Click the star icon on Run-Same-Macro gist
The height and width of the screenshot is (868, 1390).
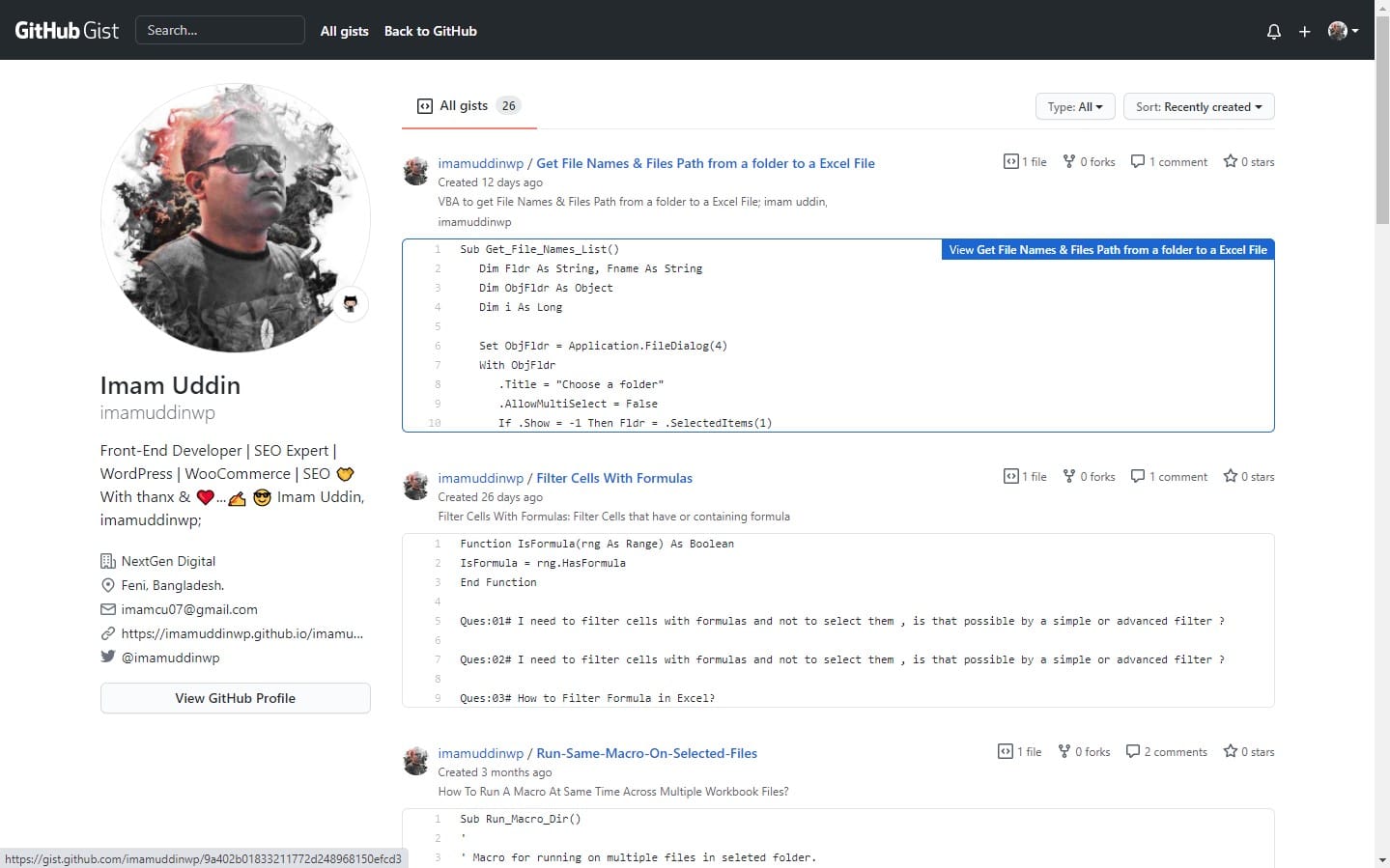1230,751
